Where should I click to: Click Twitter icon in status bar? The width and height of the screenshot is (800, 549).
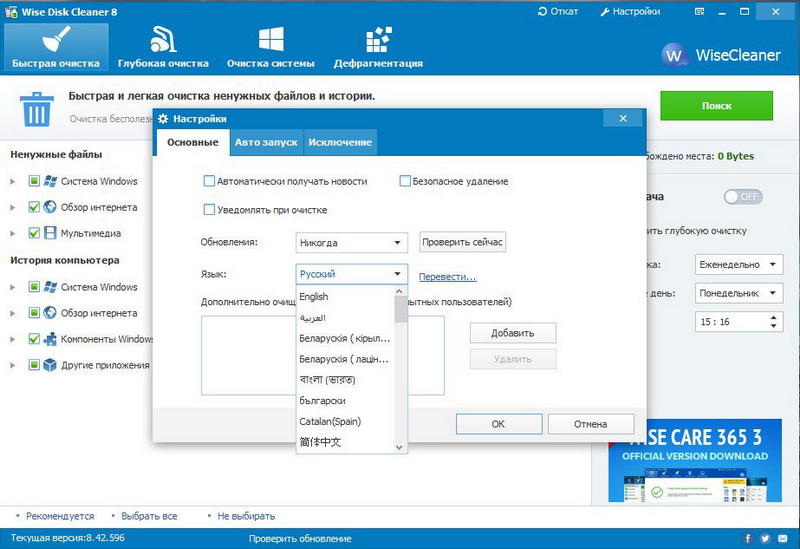pyautogui.click(x=765, y=538)
